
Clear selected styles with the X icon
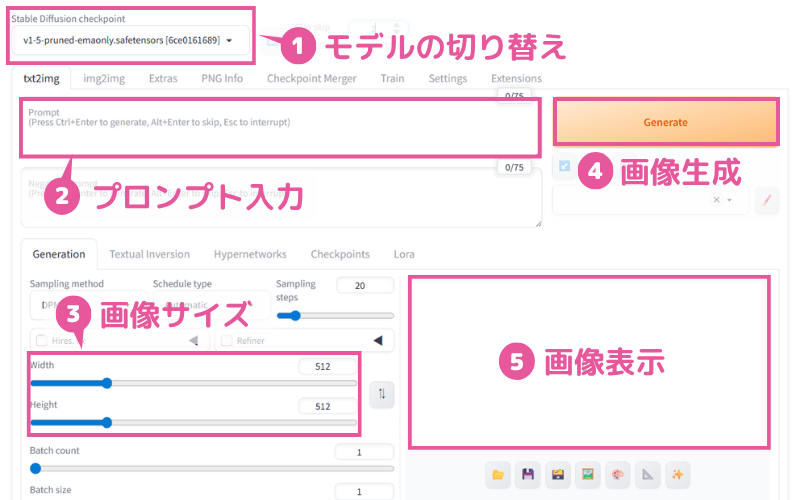(x=716, y=200)
